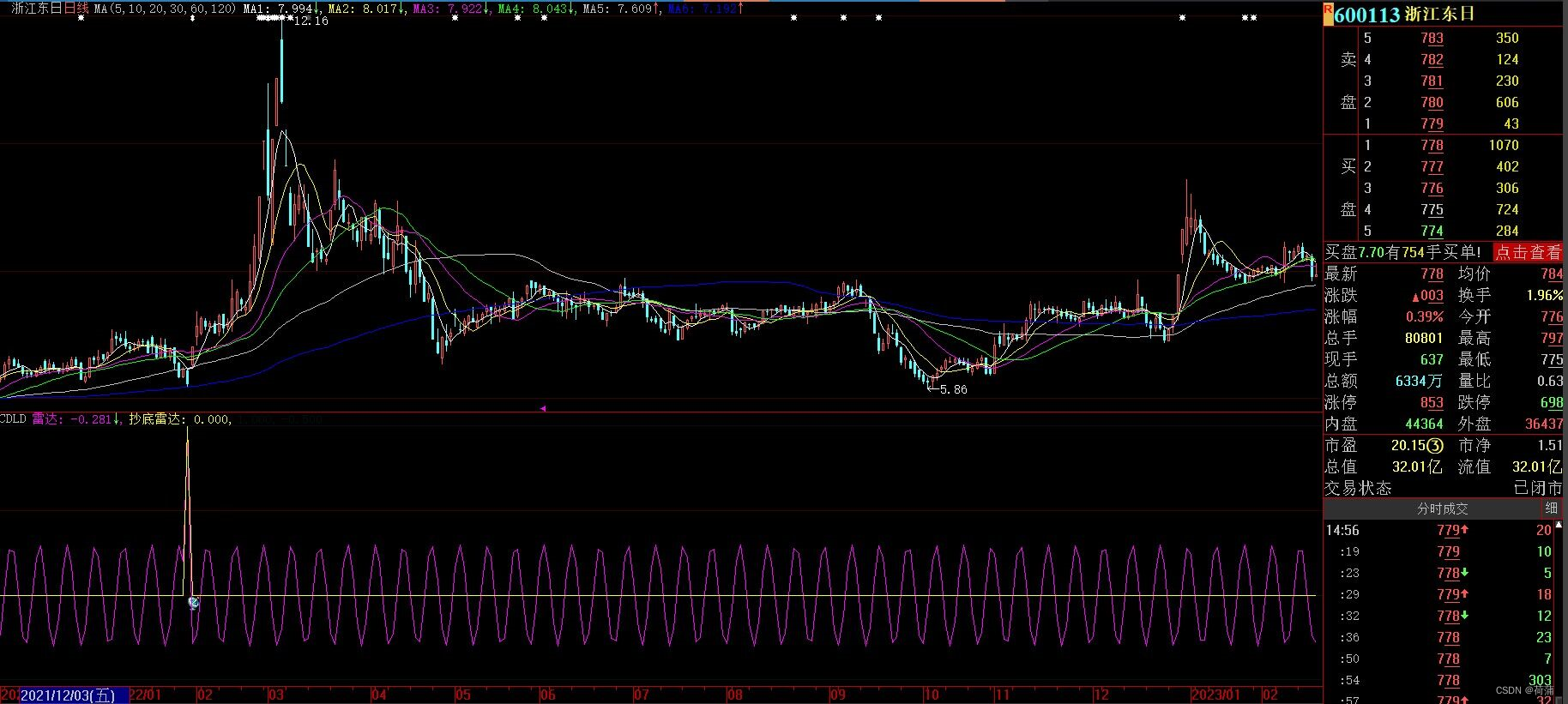1568x704 pixels.
Task: Click sell level 4 price 782
Action: click(x=1432, y=59)
